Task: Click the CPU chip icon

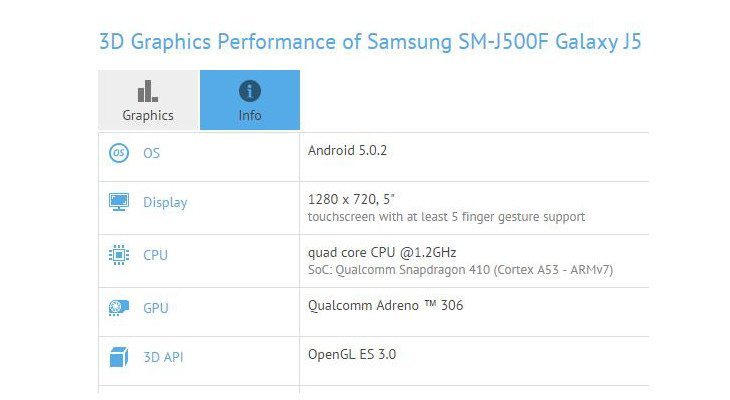Action: [x=119, y=255]
